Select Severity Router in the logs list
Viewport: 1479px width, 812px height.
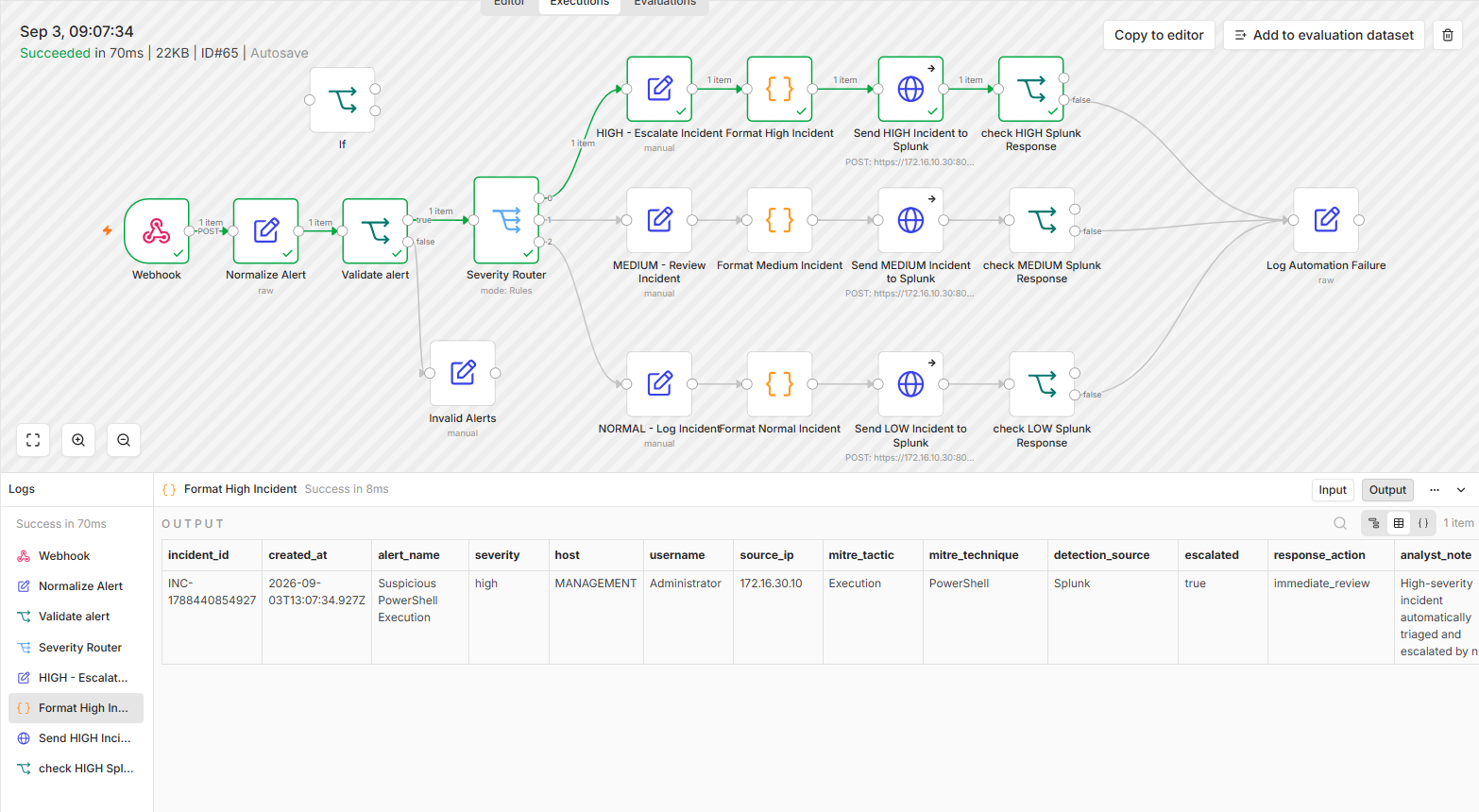(76, 648)
